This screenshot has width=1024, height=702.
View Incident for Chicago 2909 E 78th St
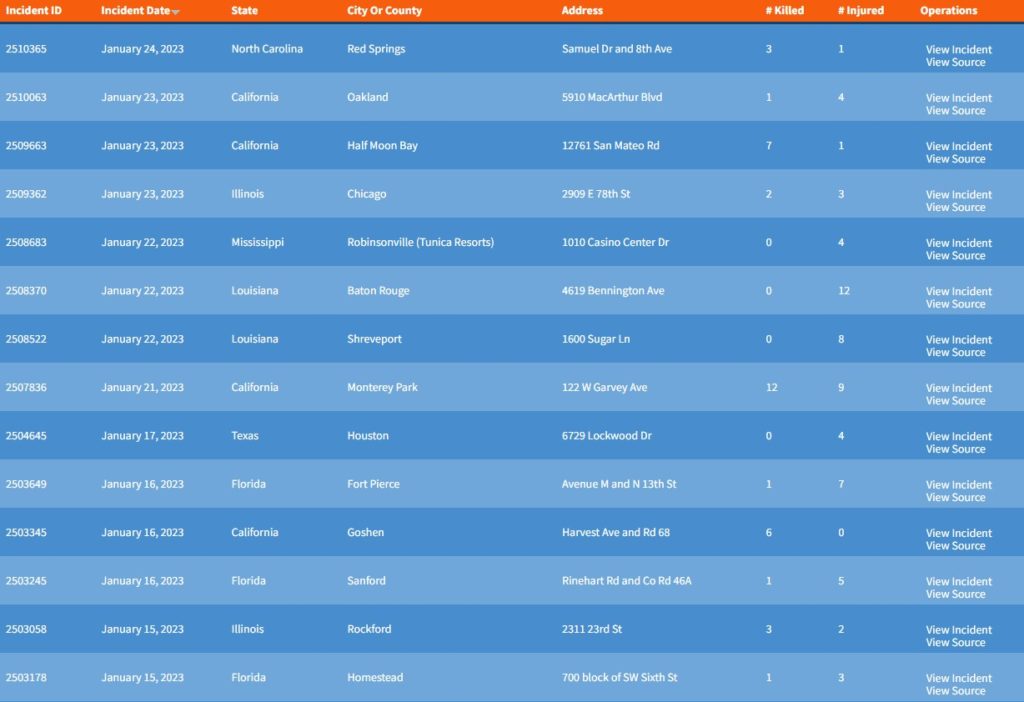[x=958, y=195]
